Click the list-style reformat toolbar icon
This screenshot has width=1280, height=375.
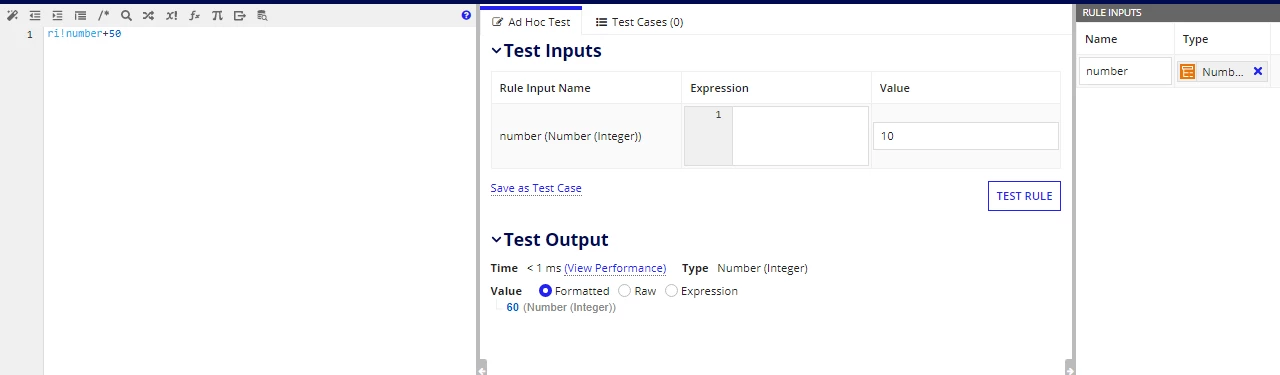coord(80,16)
